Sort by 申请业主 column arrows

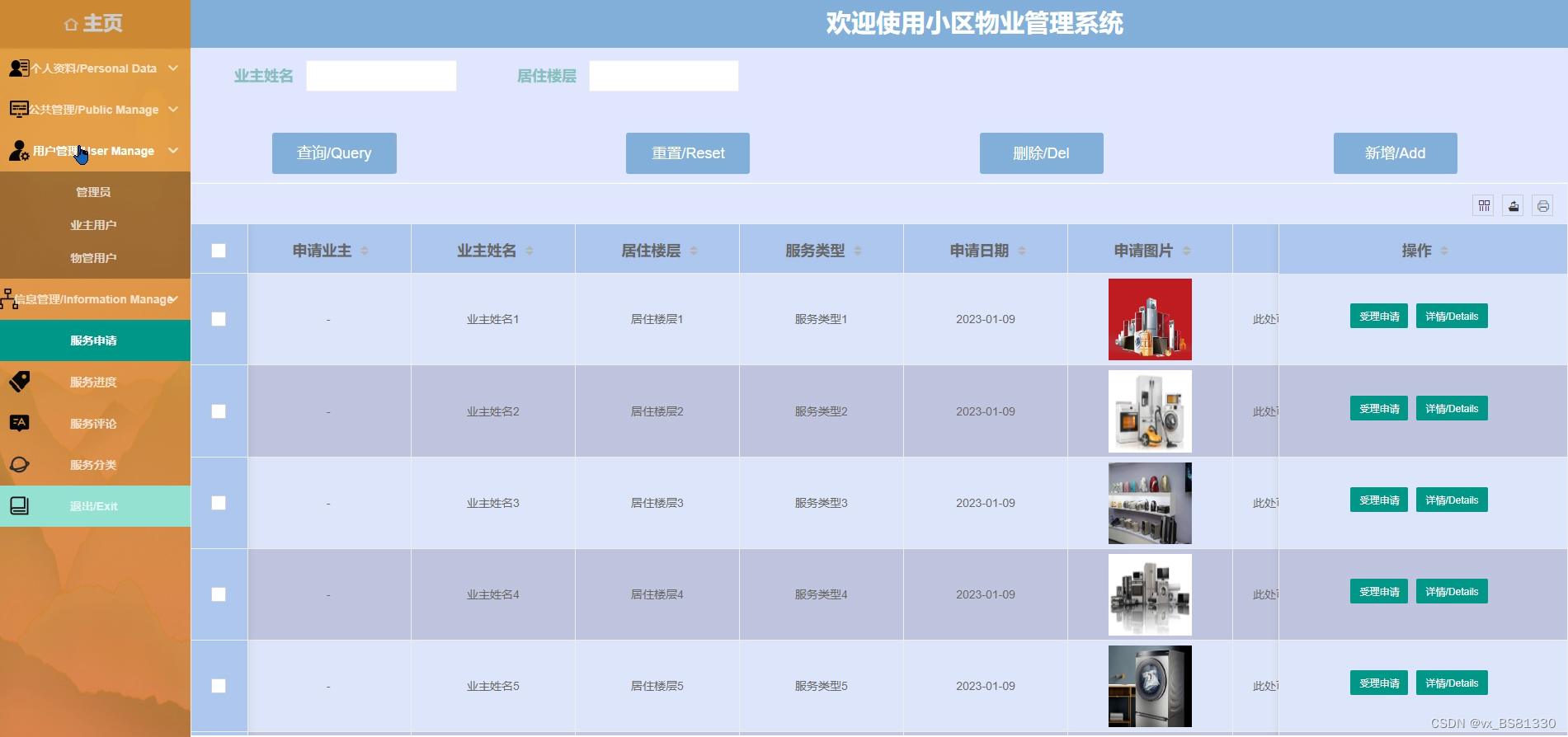365,251
